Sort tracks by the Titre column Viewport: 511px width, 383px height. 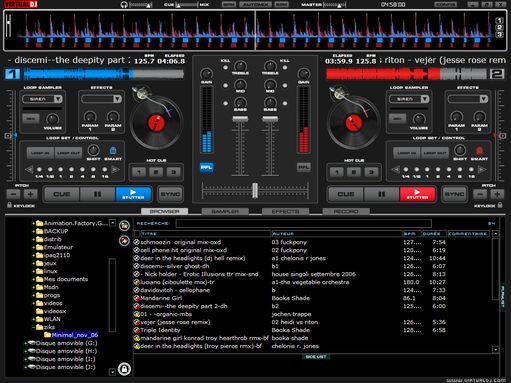tap(205, 234)
